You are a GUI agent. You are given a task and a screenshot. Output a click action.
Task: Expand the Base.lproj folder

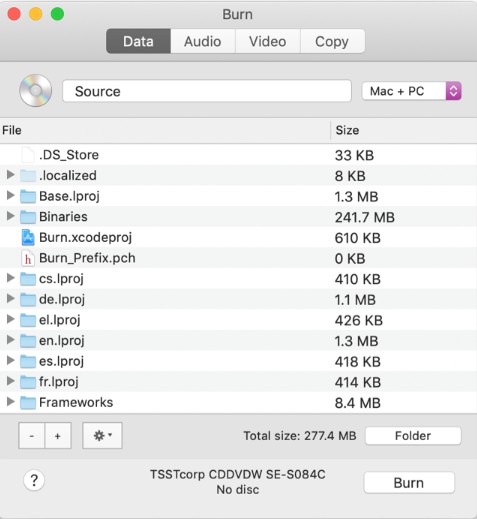tap(11, 195)
